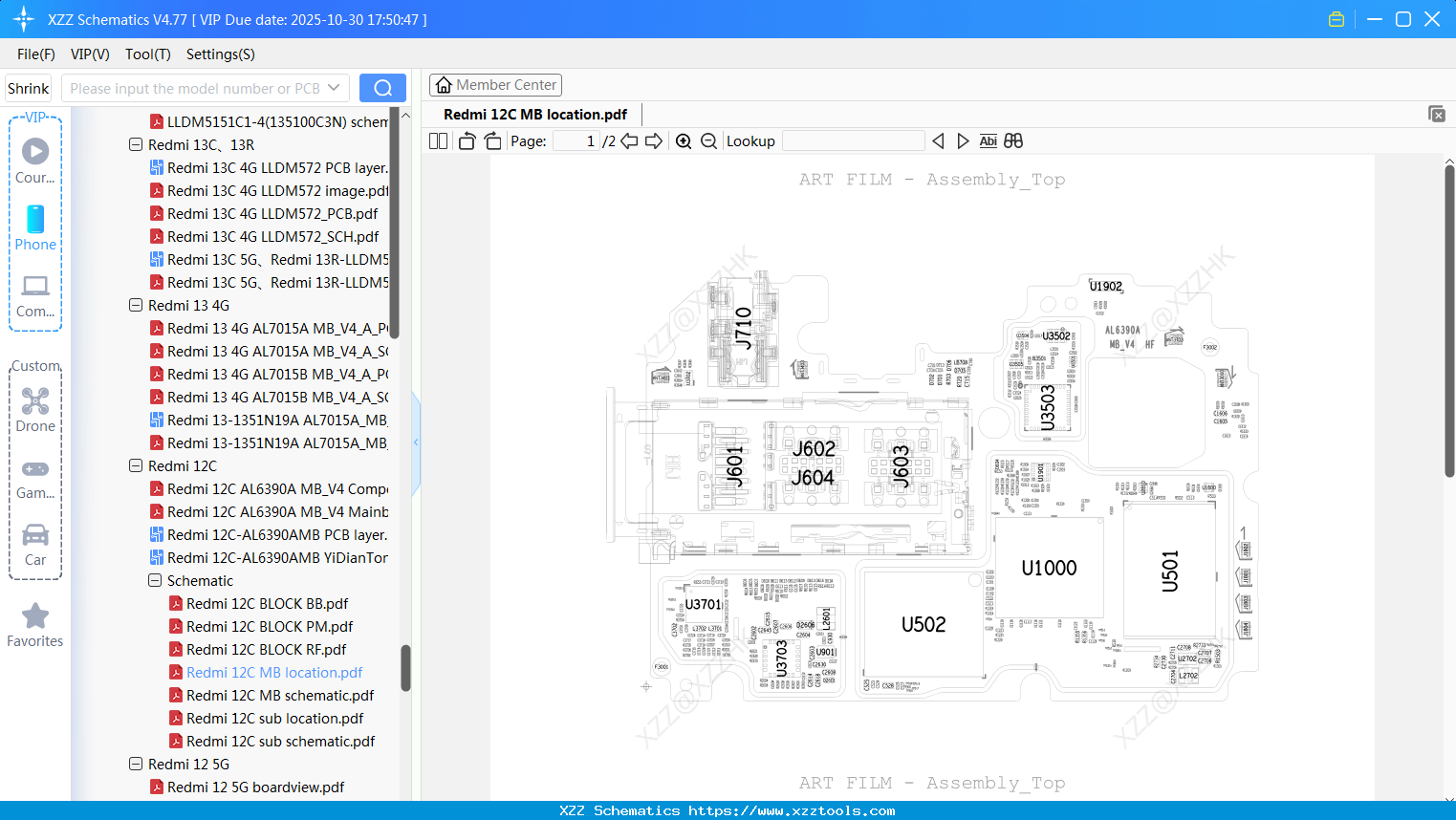Open the Game console category

(35, 479)
